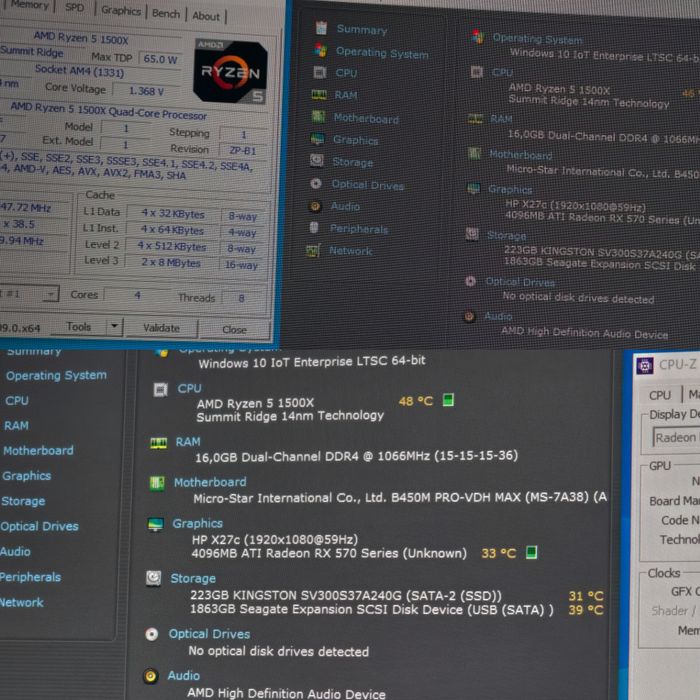The width and height of the screenshot is (700, 700).
Task: Click the CPU chip icon above 'AMD Ryzen 5 1500X 48 °C'
Action: (x=160, y=389)
